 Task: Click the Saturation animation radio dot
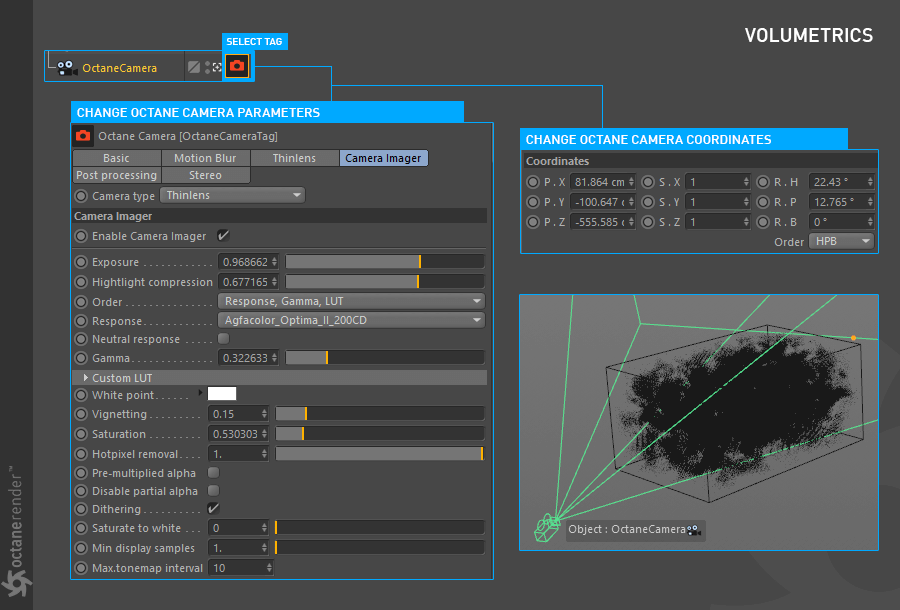click(x=81, y=434)
